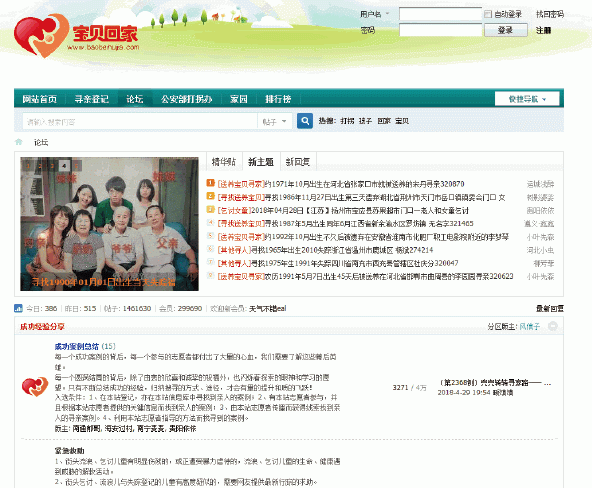The image size is (592, 488).
Task: Collapse the 成功经验分享 section round icon
Action: coord(552,326)
